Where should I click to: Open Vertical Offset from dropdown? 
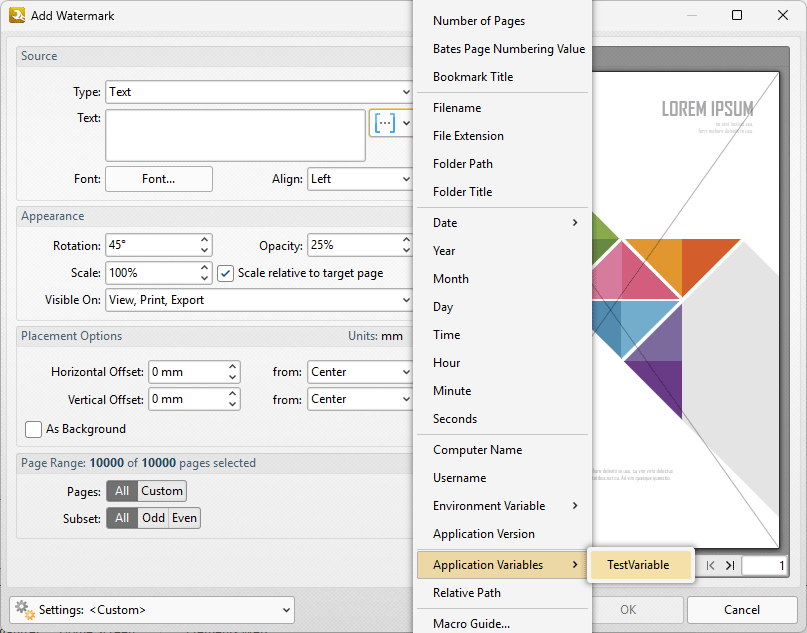coord(360,399)
